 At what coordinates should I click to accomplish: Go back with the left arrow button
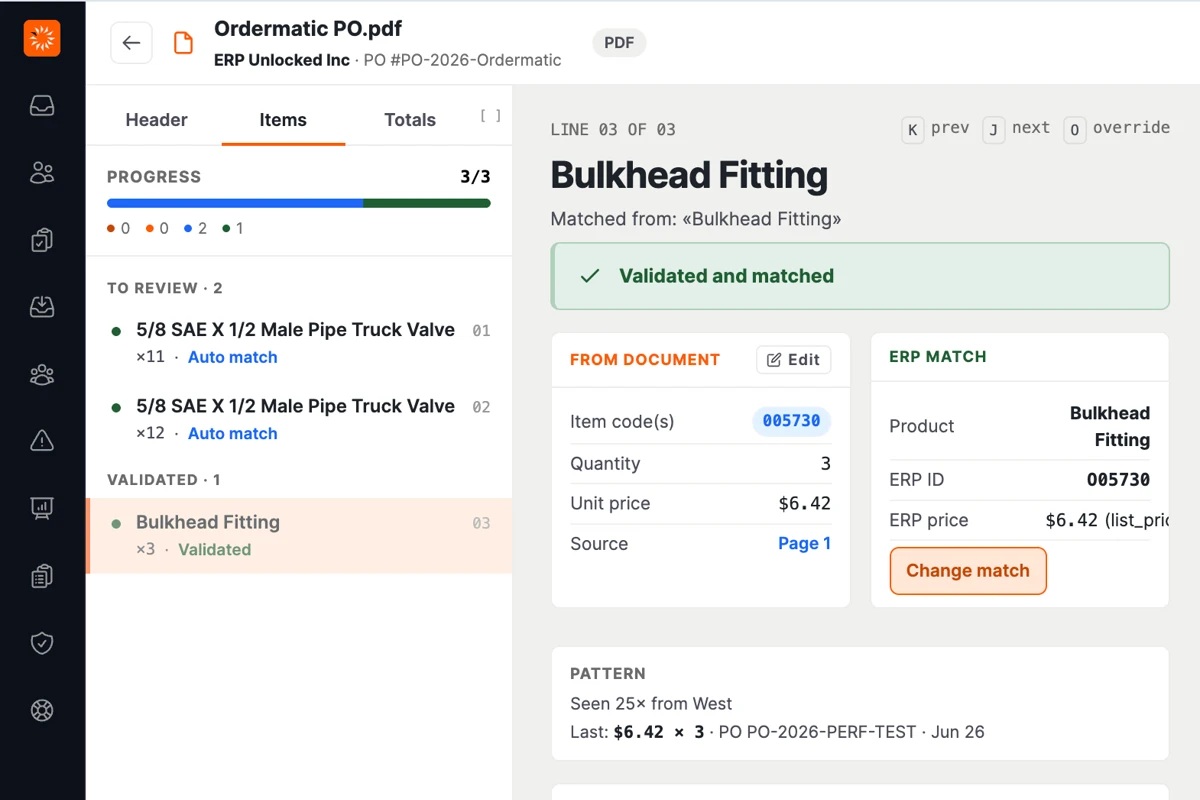pyautogui.click(x=131, y=43)
